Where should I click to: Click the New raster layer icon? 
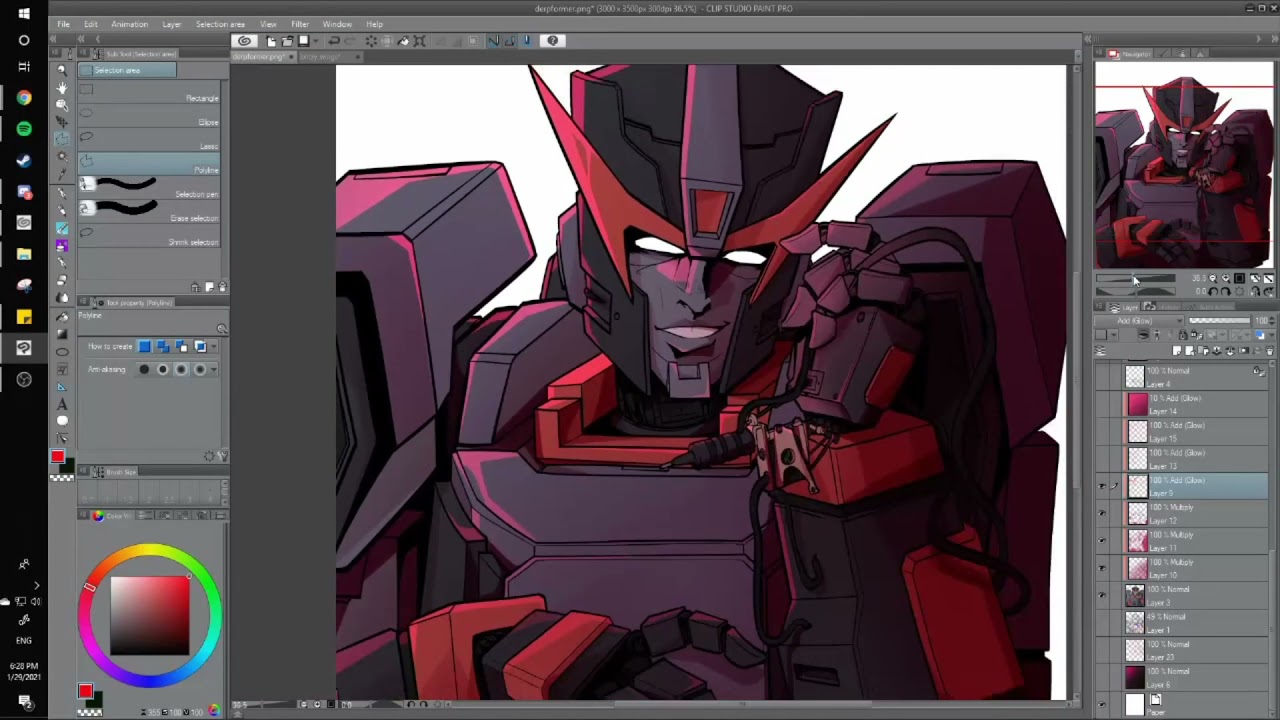coord(1178,351)
